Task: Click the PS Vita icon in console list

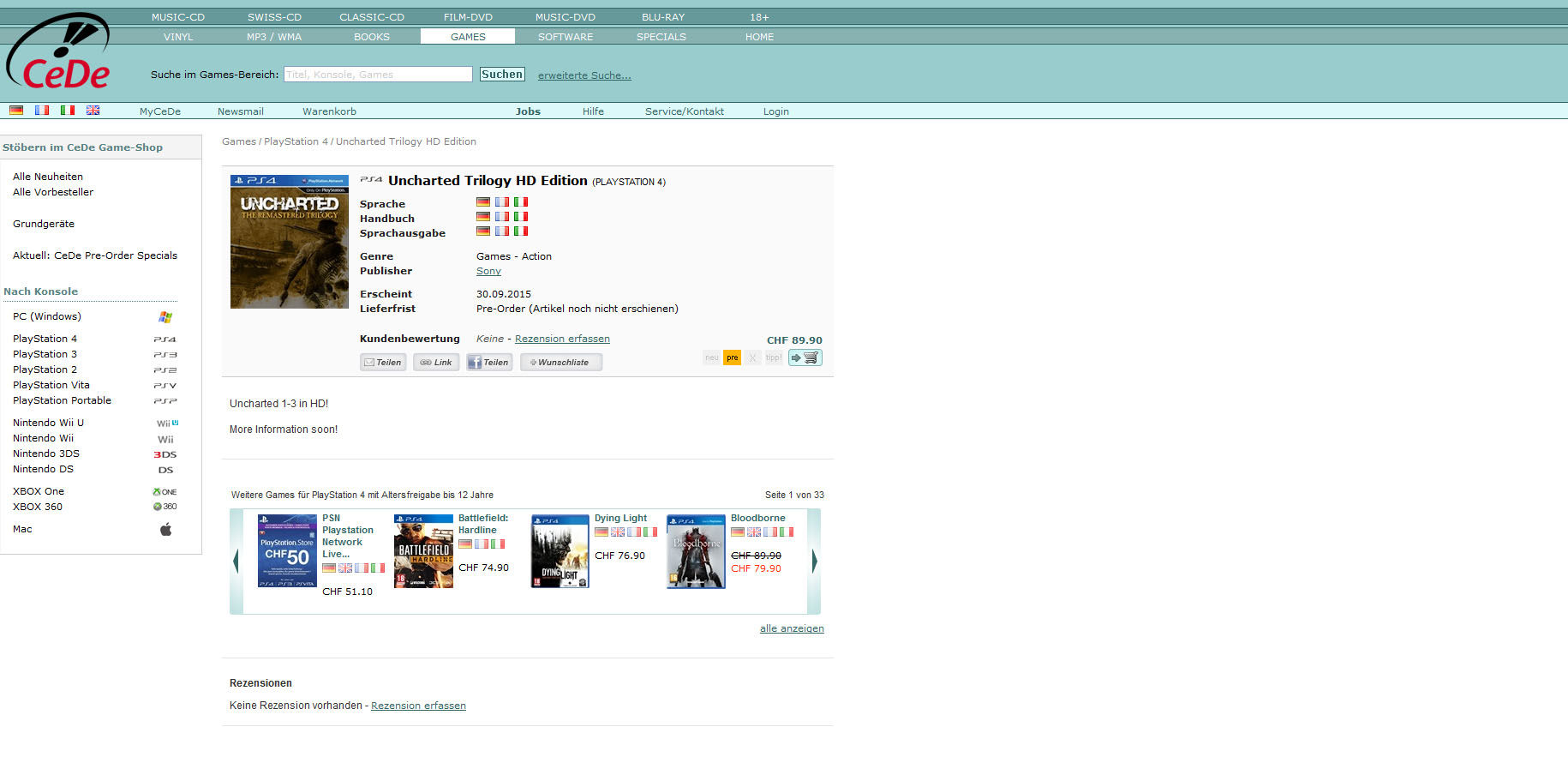Action: tap(165, 386)
